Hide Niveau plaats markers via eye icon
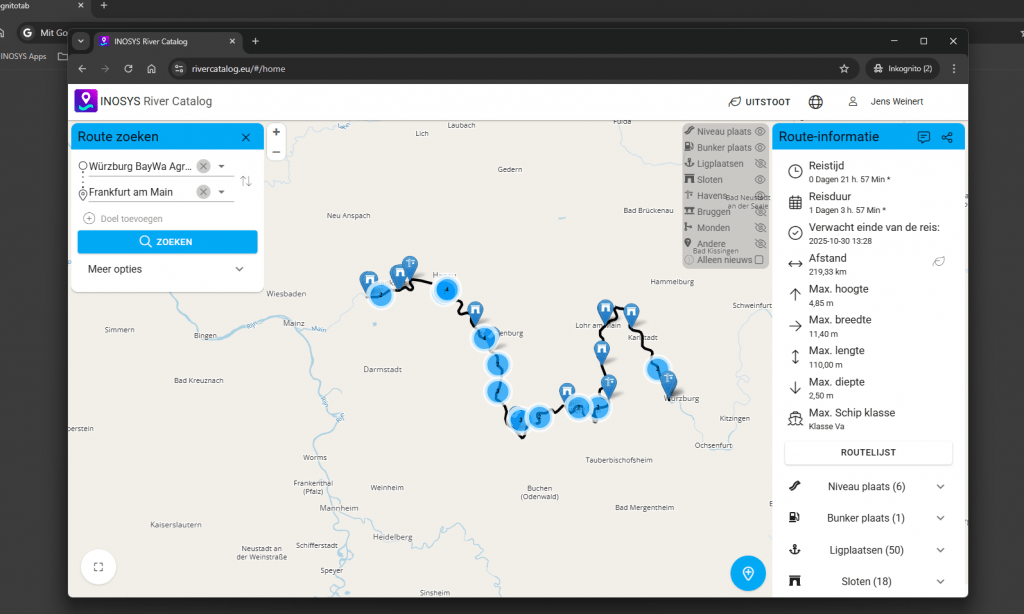Screen dimensions: 1024x614 click(x=760, y=132)
